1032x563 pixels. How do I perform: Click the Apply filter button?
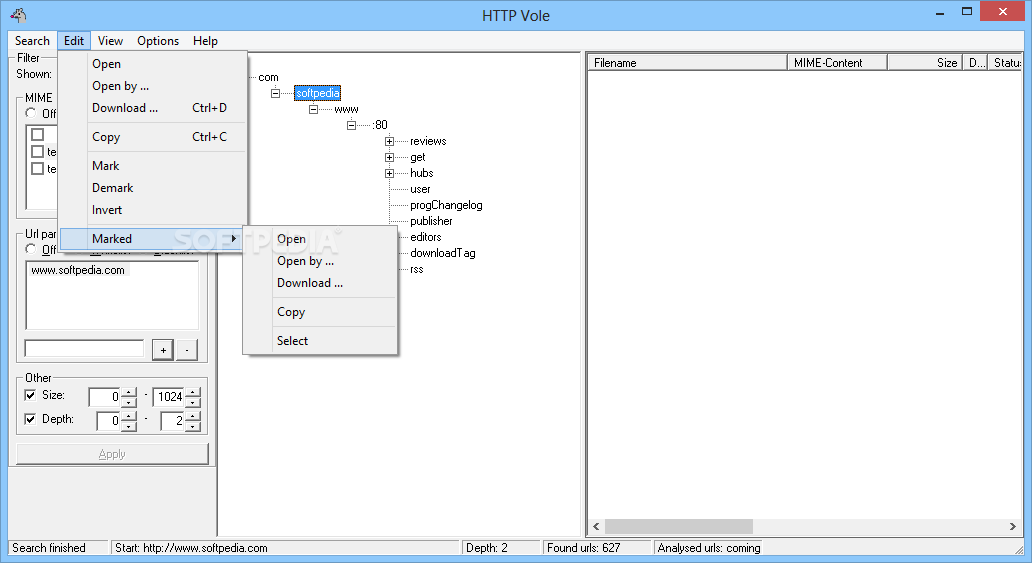coord(112,454)
